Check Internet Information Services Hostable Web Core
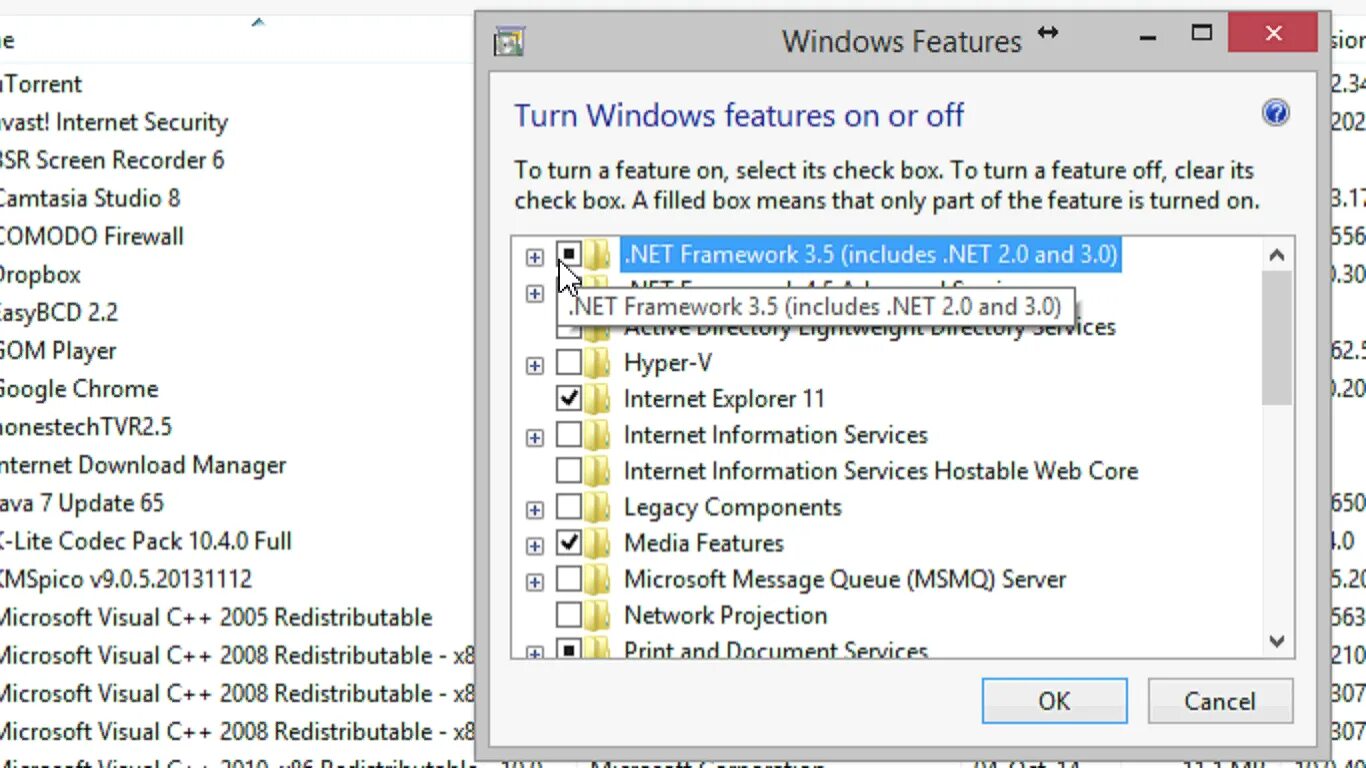 [x=568, y=471]
